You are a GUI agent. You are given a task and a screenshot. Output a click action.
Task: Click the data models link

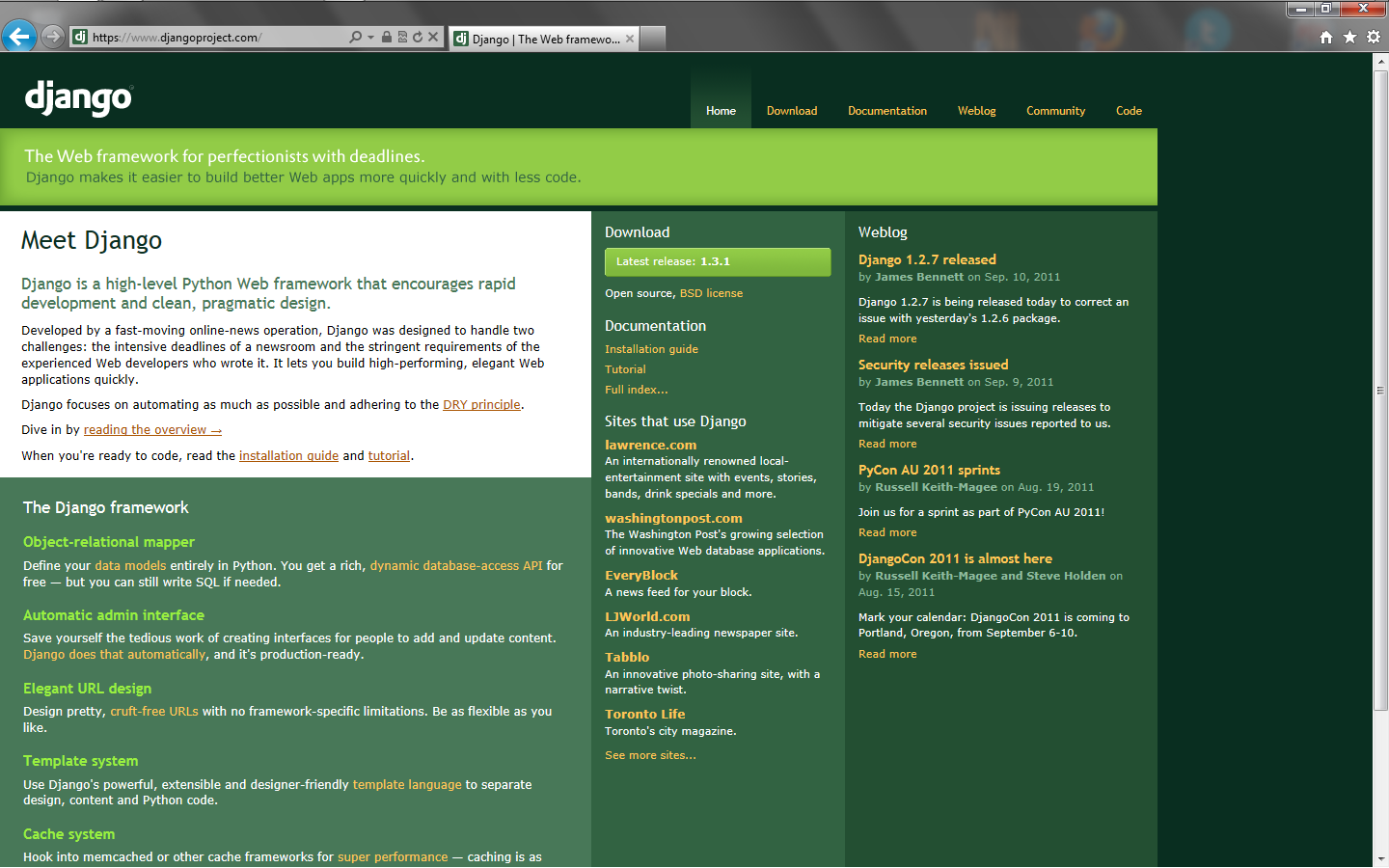click(130, 566)
